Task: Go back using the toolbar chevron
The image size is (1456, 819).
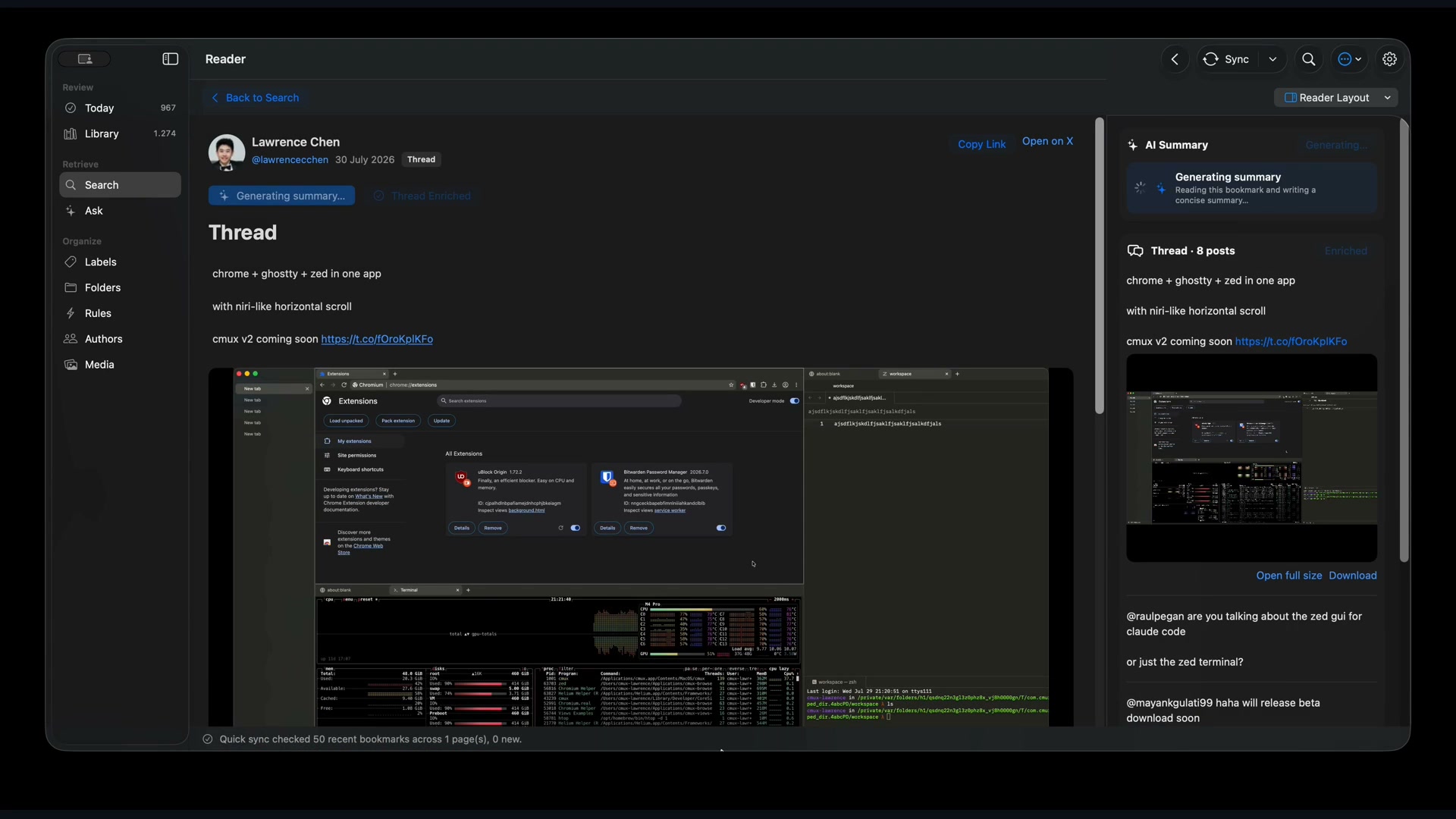Action: point(1175,59)
